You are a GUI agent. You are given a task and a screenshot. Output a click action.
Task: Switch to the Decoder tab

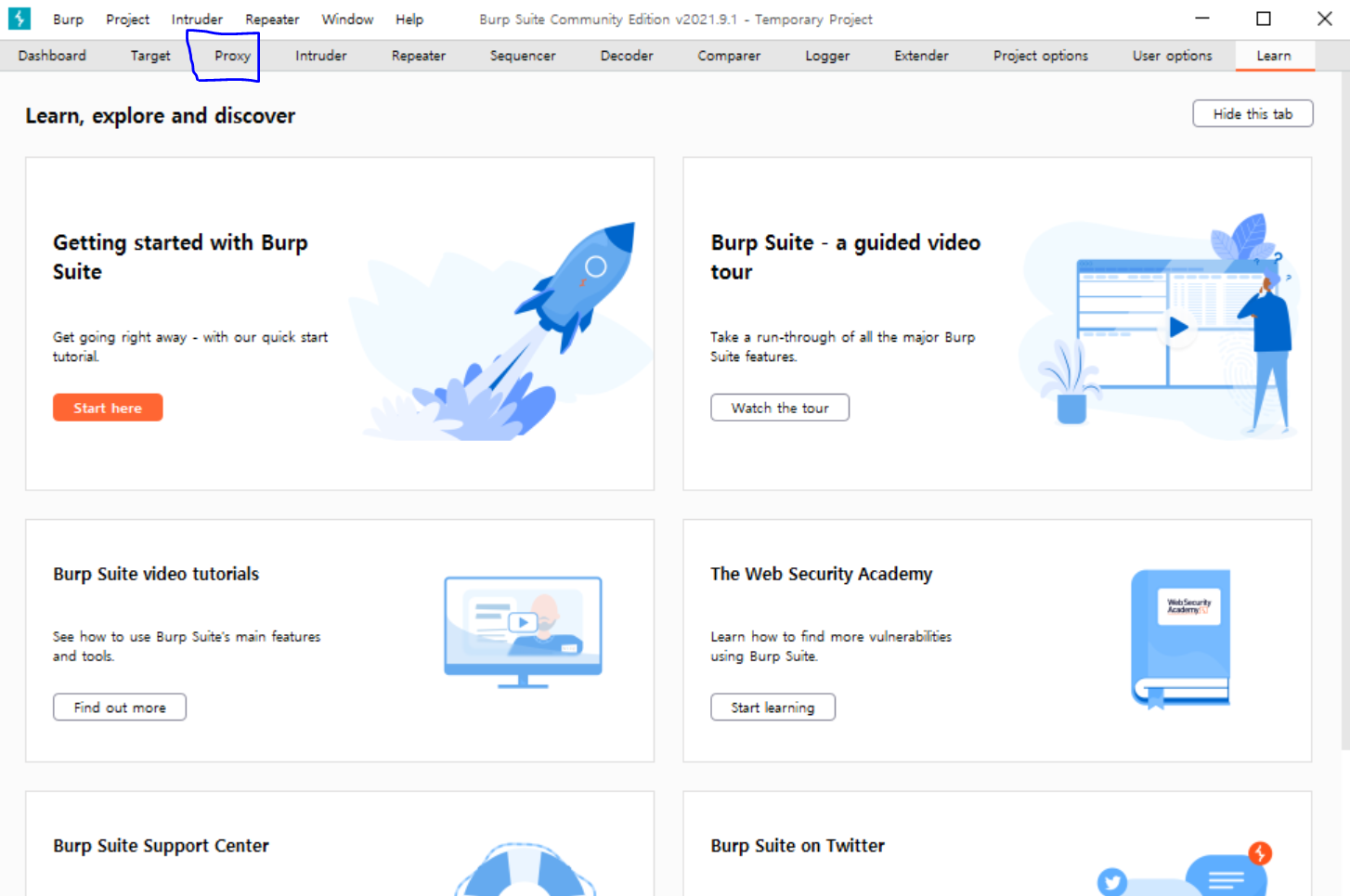(x=627, y=56)
